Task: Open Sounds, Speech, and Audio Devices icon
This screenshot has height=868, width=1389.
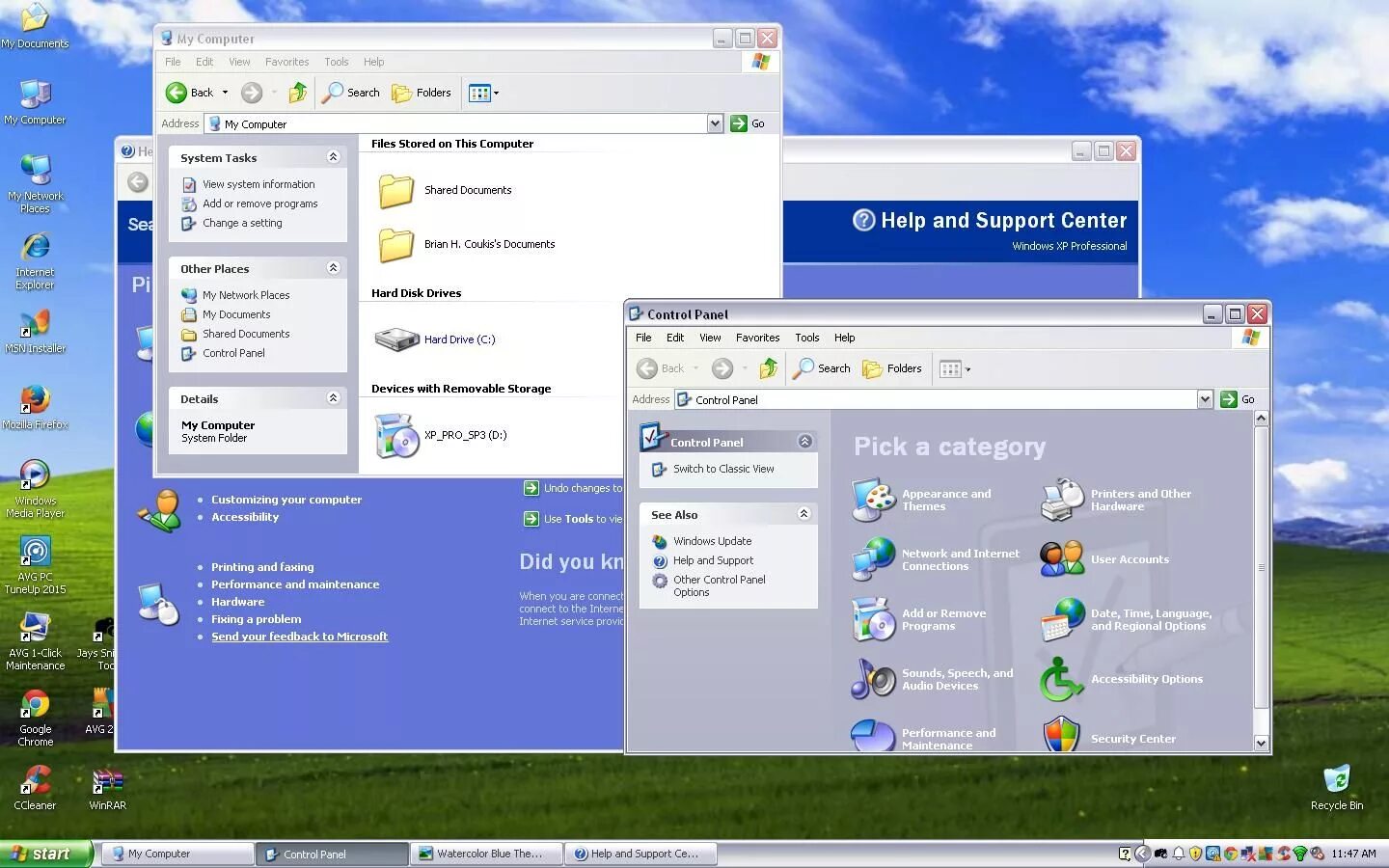Action: click(x=874, y=679)
